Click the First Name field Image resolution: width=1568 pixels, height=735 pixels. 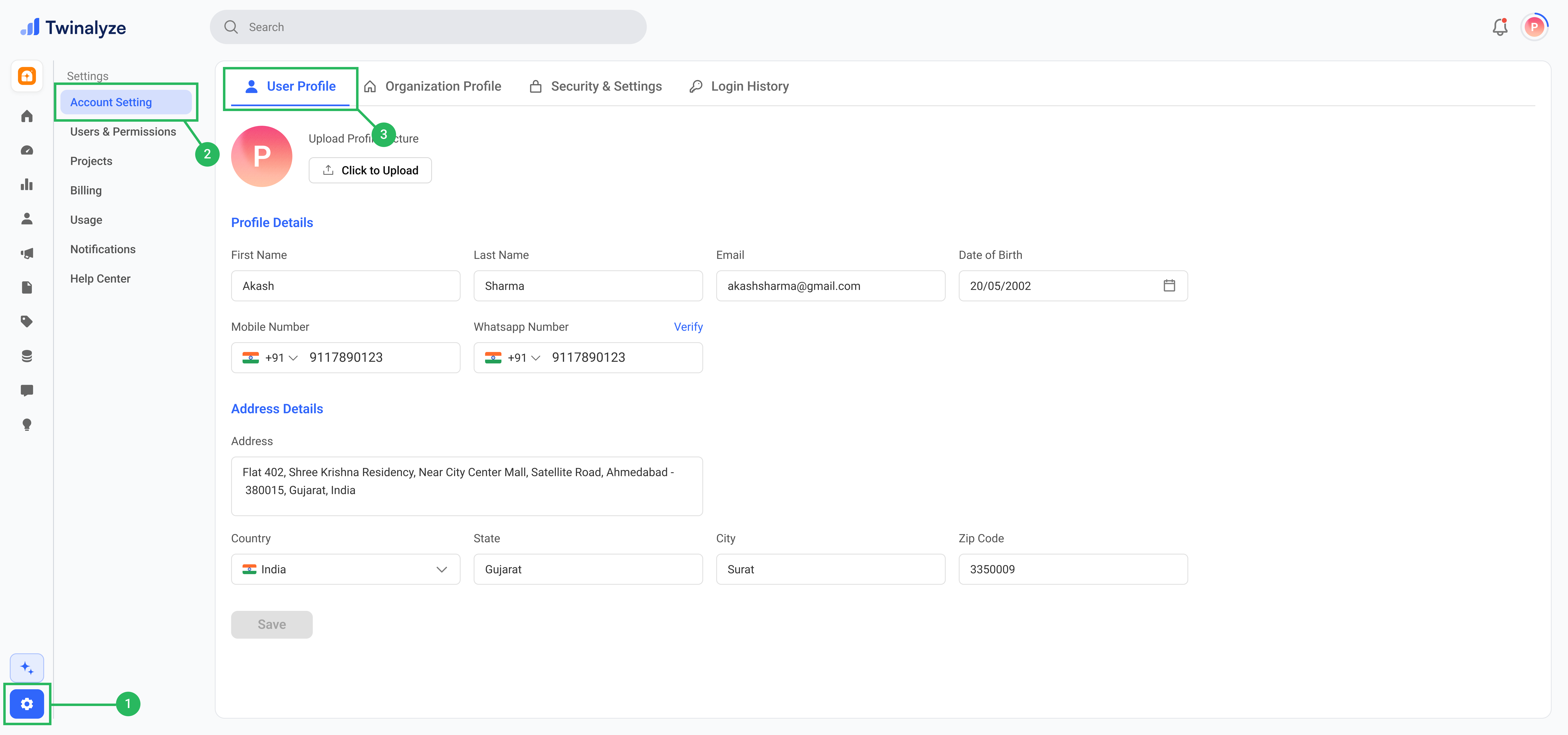(346, 286)
